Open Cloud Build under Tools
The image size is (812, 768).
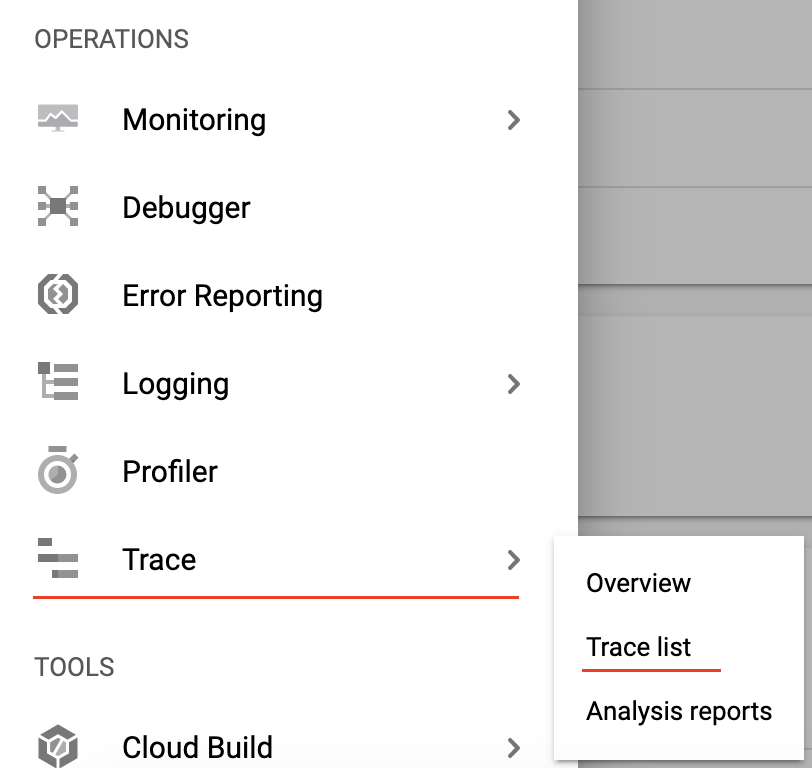coord(197,747)
